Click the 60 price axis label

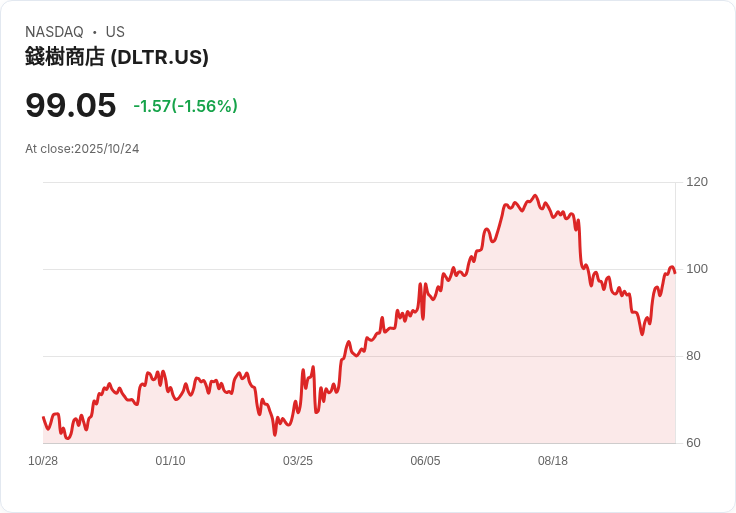[693, 443]
